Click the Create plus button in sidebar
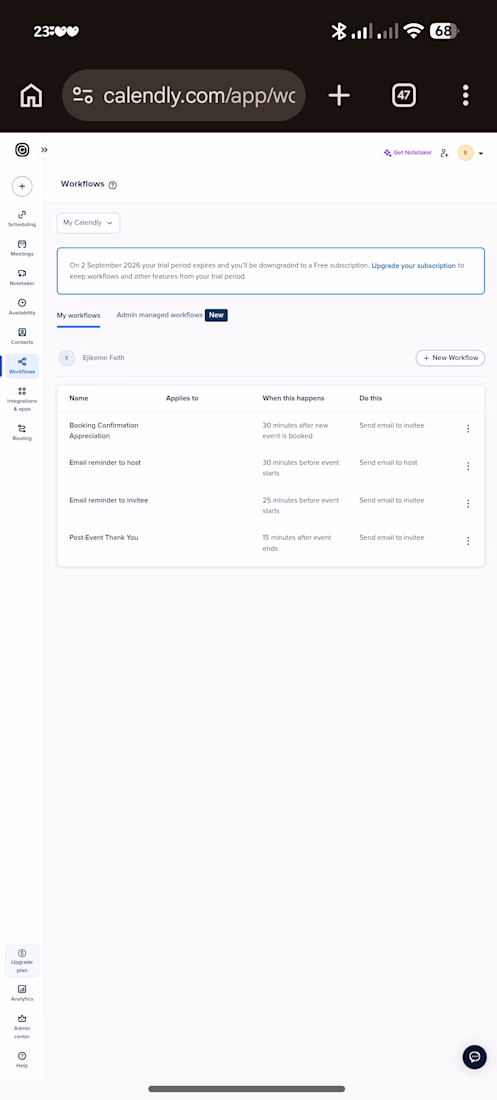Screen dimensions: 497x1100 tap(22, 187)
